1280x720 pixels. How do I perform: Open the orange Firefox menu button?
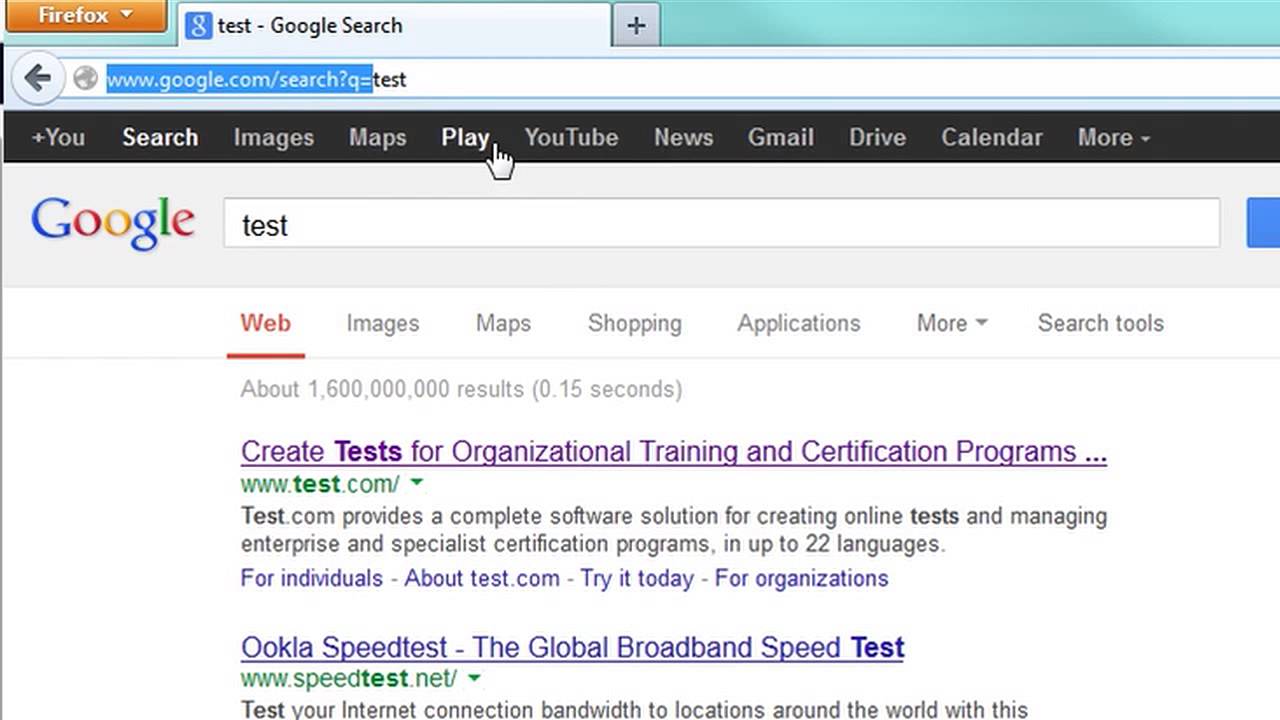[85, 16]
